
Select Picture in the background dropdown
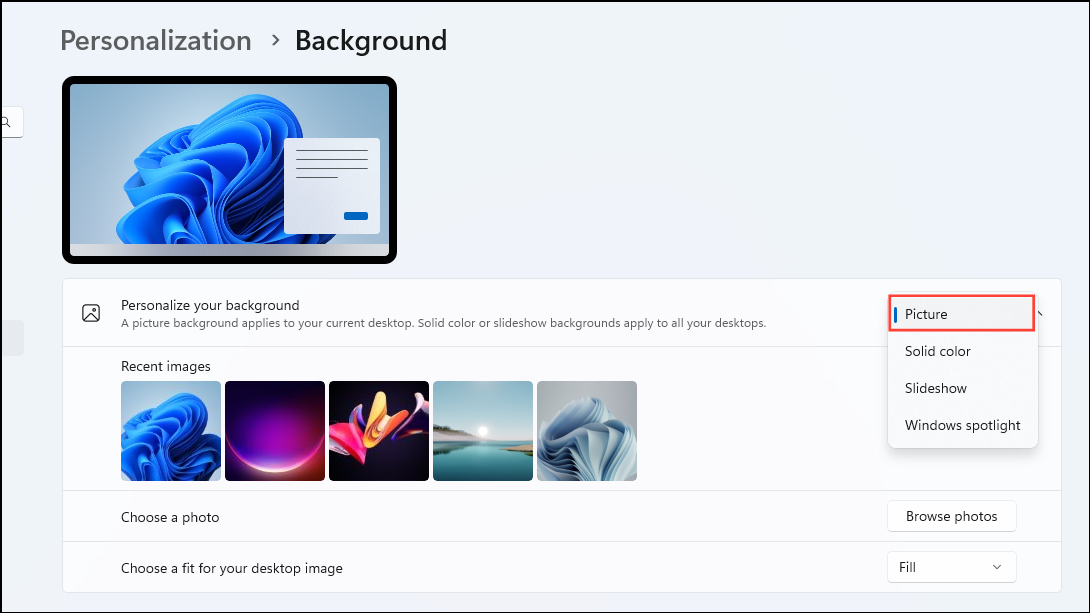point(962,314)
